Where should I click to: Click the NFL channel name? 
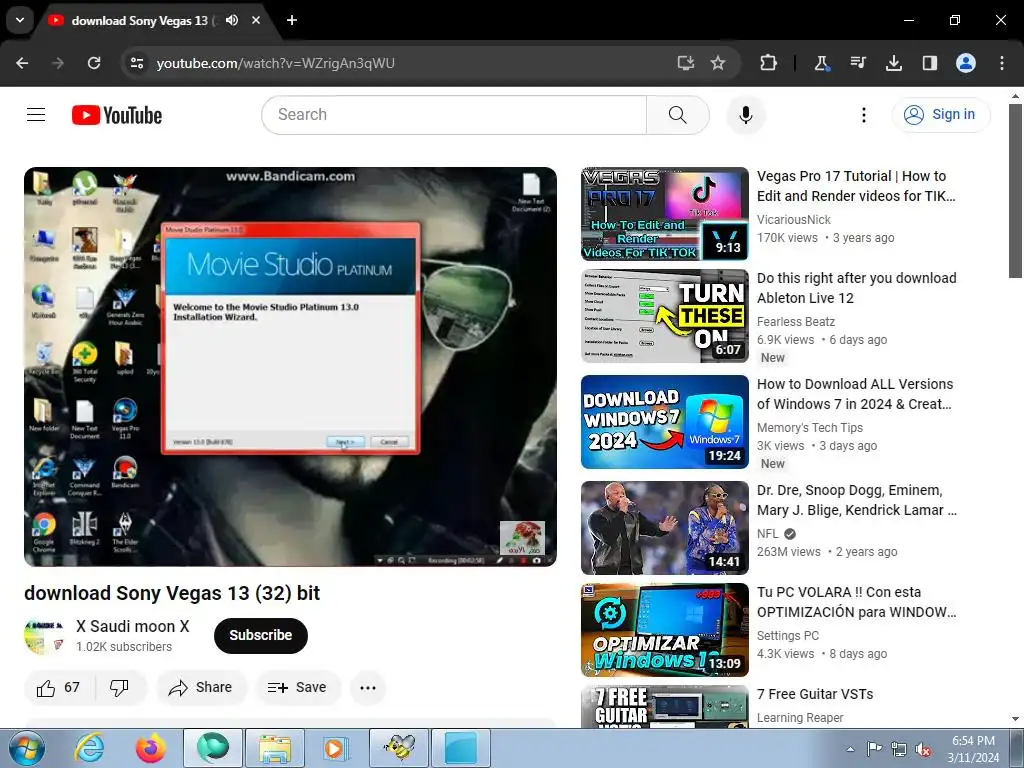[767, 534]
